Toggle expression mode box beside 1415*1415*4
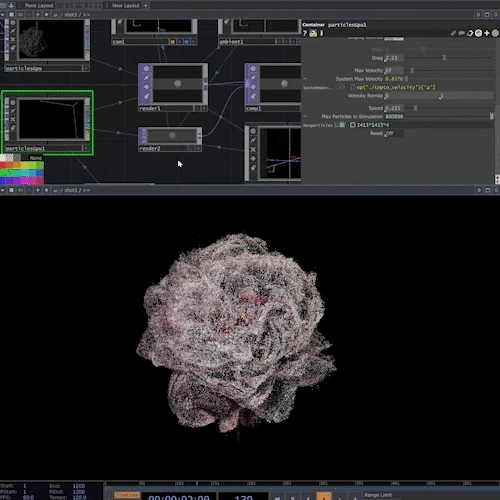The height and width of the screenshot is (500, 500). click(352, 125)
